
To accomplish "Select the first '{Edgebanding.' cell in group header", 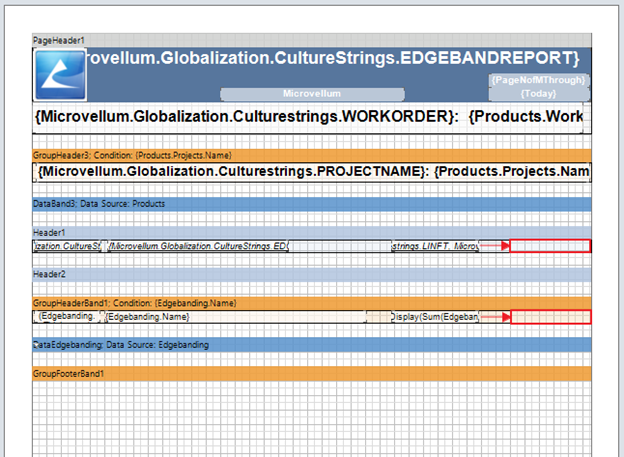I will (67, 317).
